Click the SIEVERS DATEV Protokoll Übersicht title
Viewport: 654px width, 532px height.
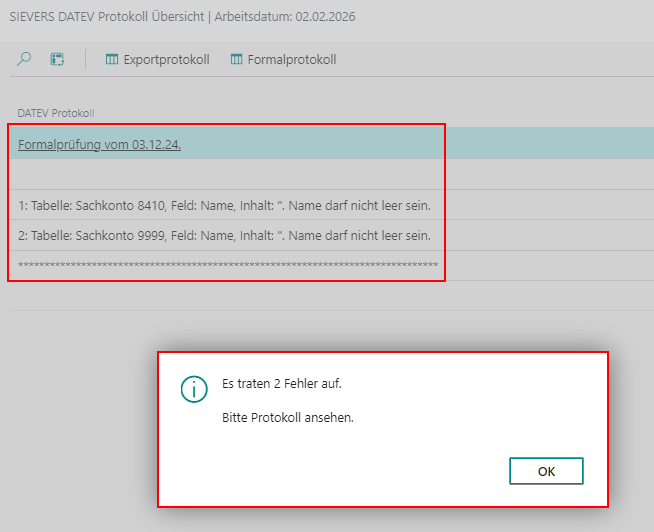pos(106,17)
